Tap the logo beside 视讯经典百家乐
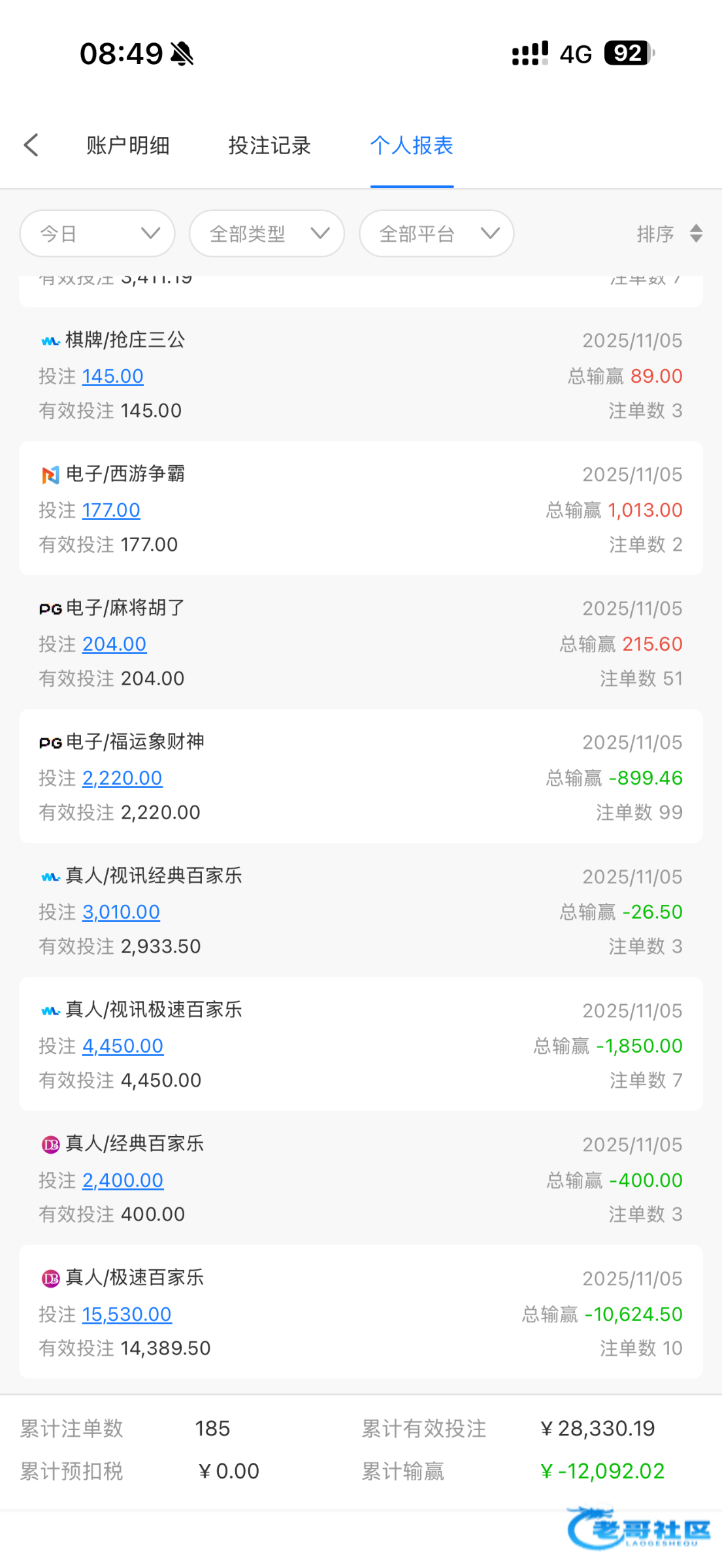This screenshot has height=1568, width=722. click(x=50, y=877)
